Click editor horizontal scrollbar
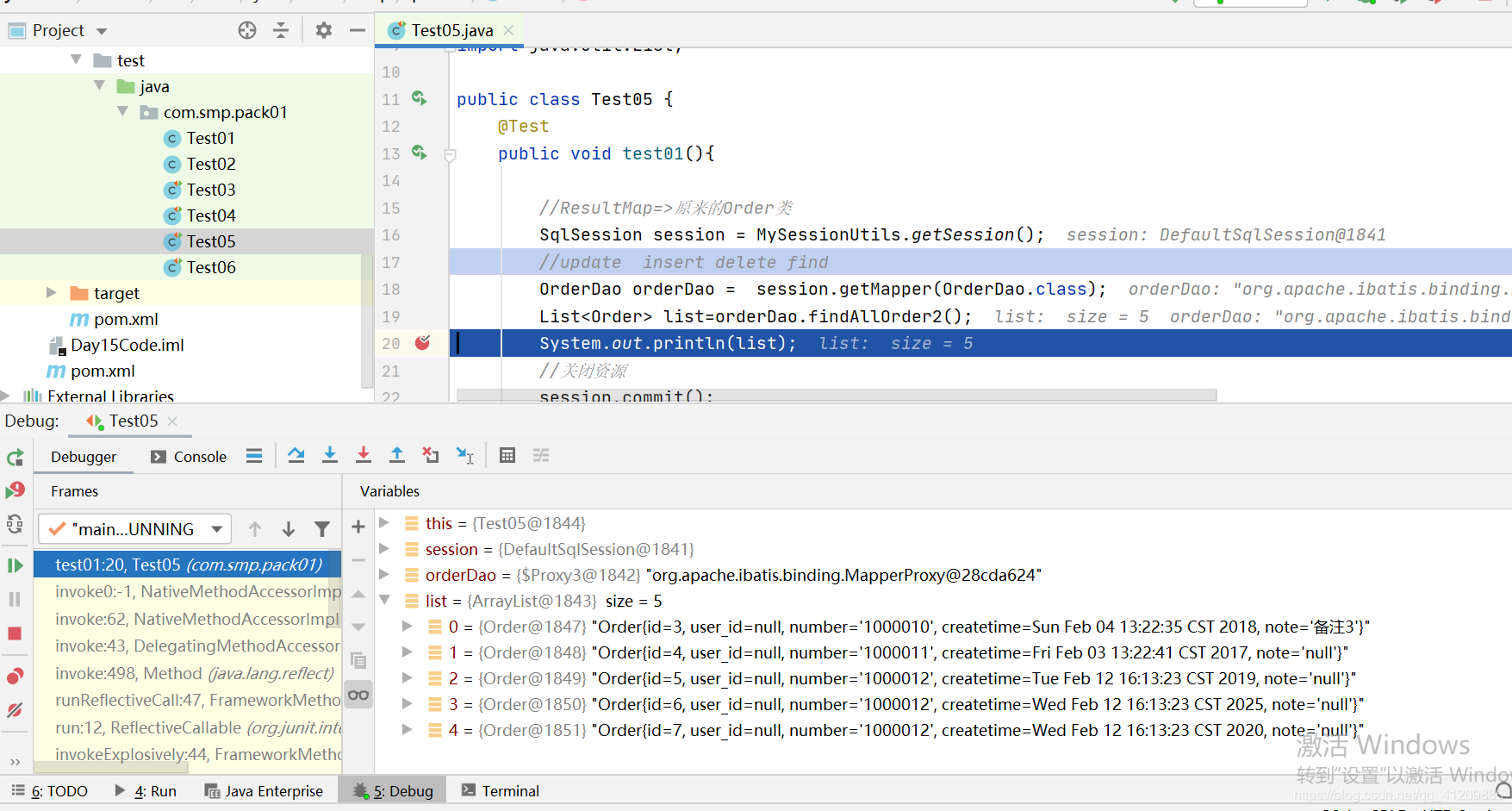1512x811 pixels. click(x=836, y=395)
